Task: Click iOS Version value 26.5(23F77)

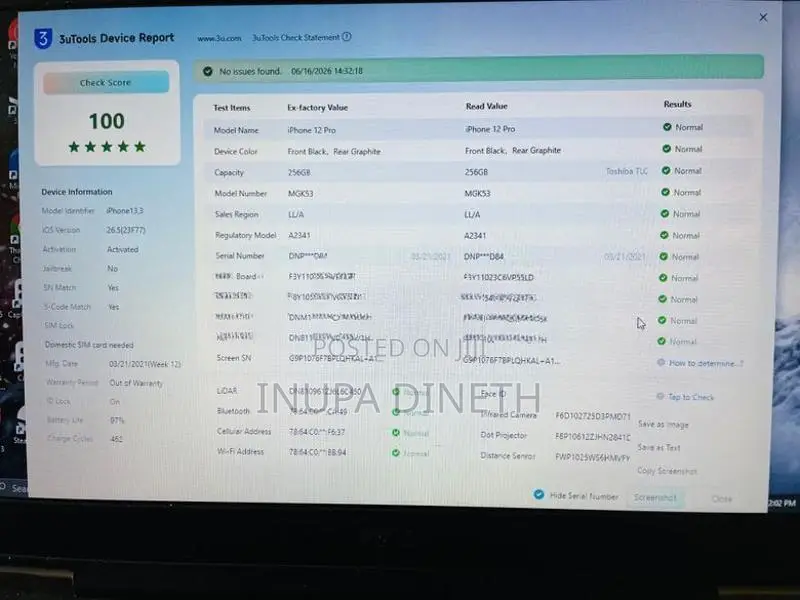Action: pos(126,230)
